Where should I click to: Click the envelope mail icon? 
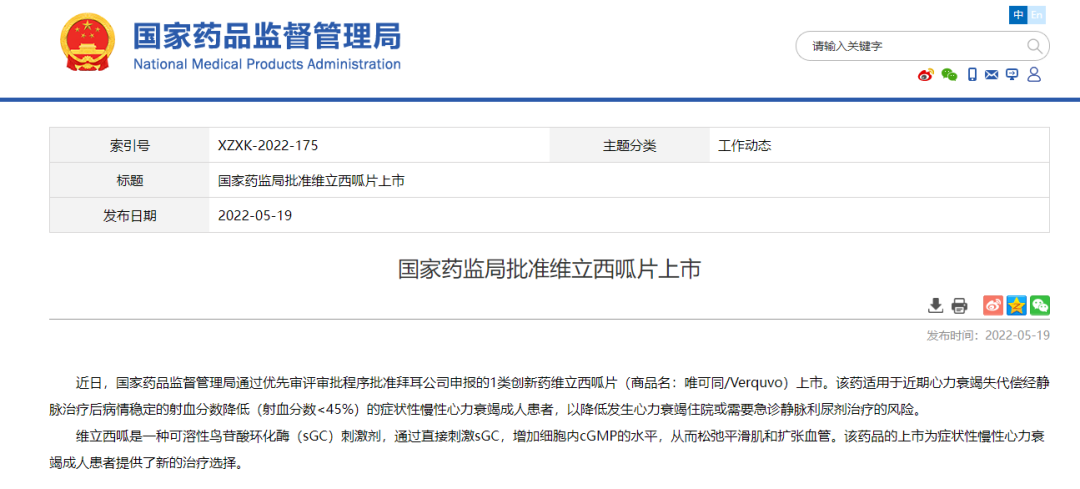pyautogui.click(x=992, y=75)
